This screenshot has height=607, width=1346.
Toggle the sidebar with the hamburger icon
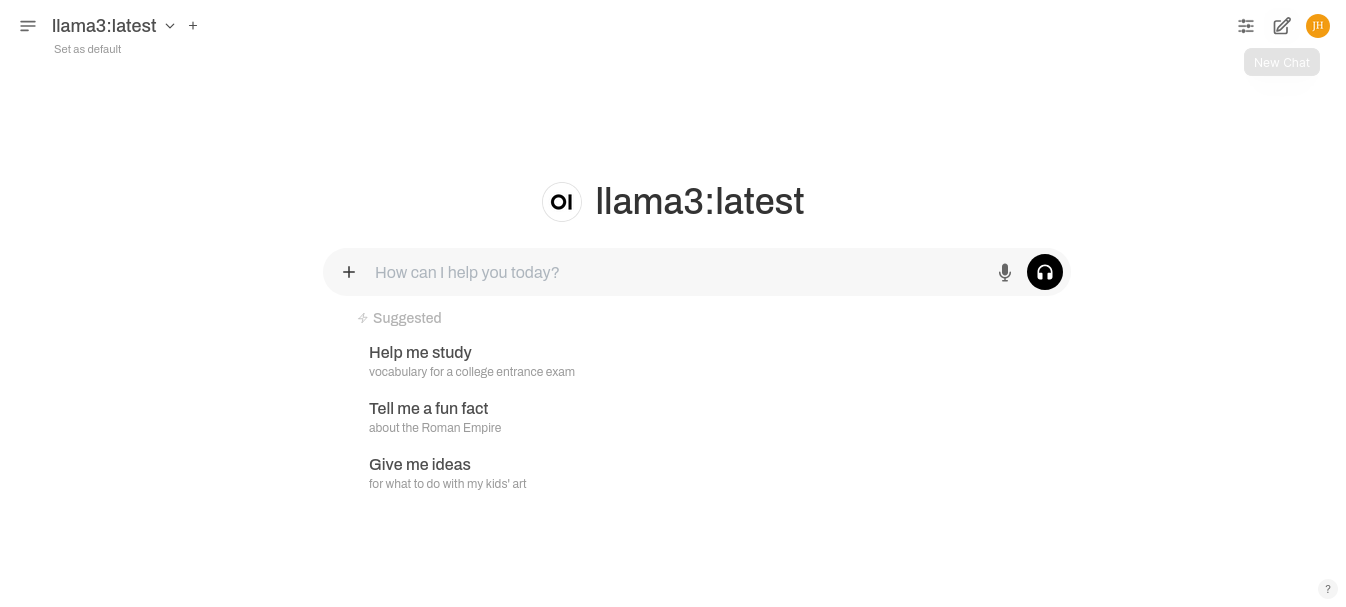click(28, 26)
